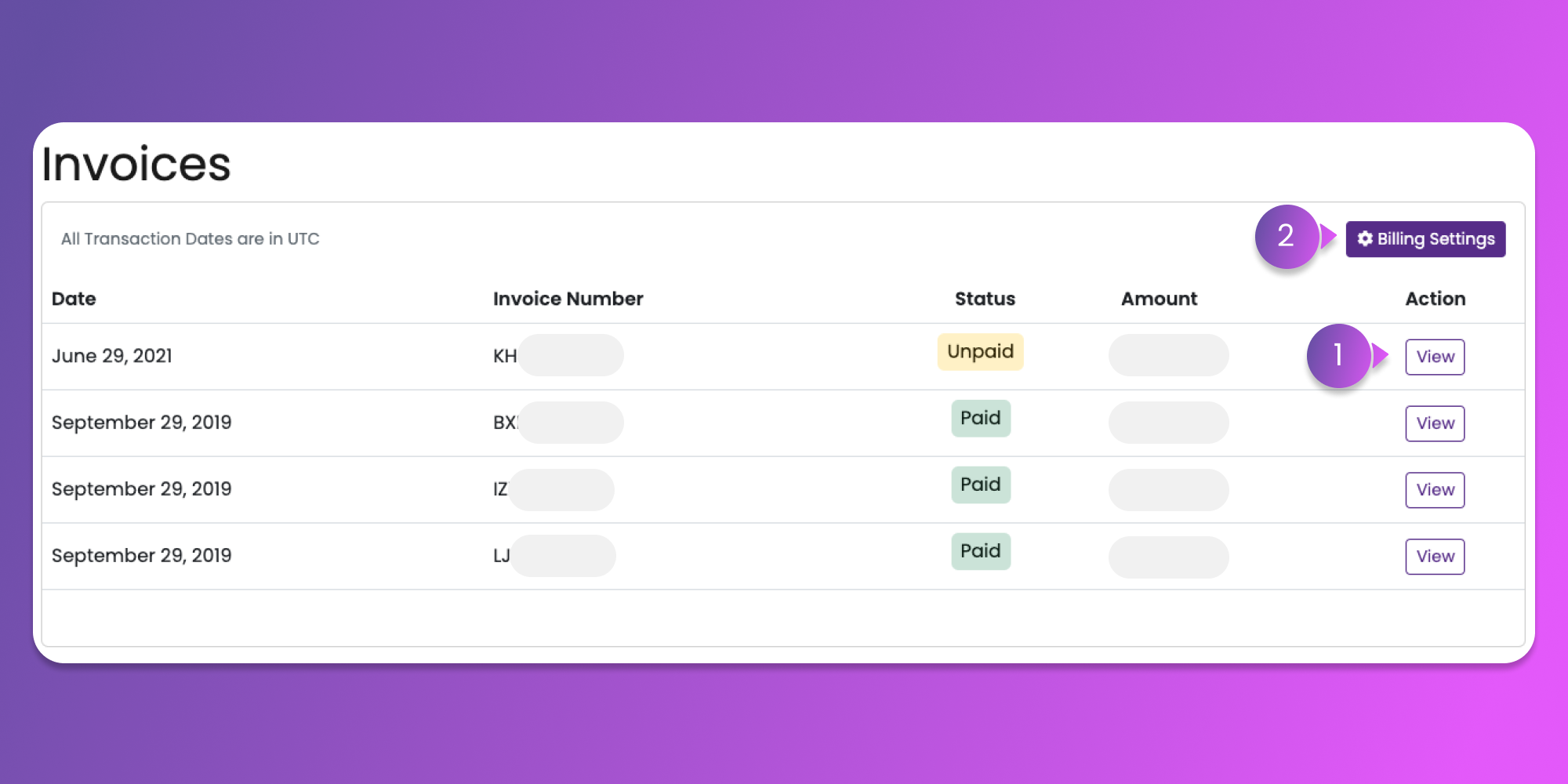View the LJ invoice details
This screenshot has width=1568, height=784.
pyautogui.click(x=1434, y=557)
